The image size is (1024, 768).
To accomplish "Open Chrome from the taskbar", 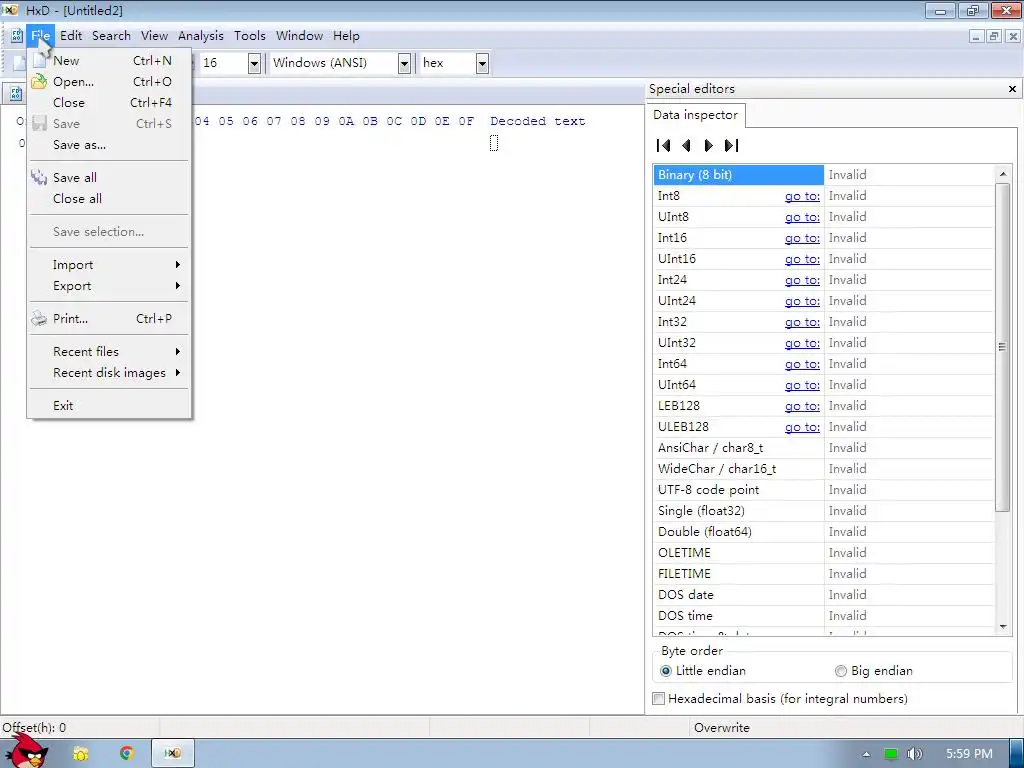I will pos(127,753).
